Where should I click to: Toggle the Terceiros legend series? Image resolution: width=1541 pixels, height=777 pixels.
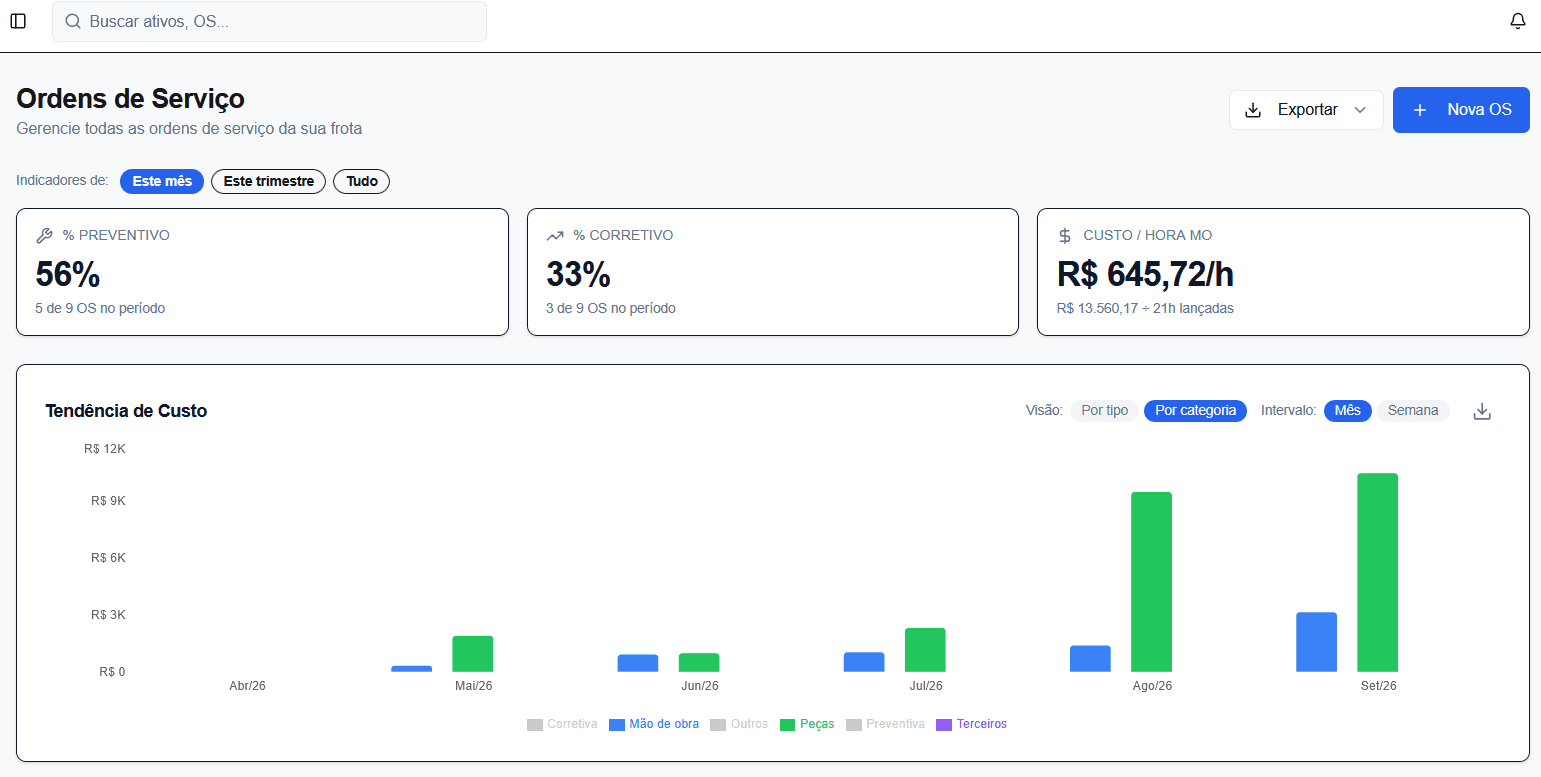point(971,724)
